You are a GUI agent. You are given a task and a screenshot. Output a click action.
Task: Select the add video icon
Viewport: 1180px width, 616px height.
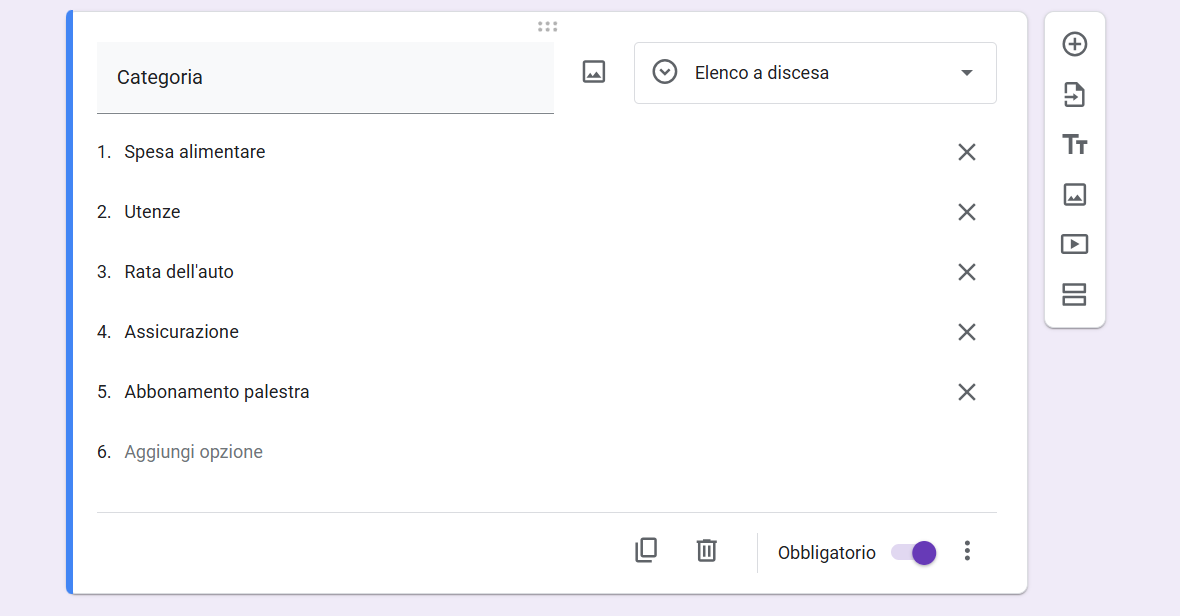coord(1074,244)
